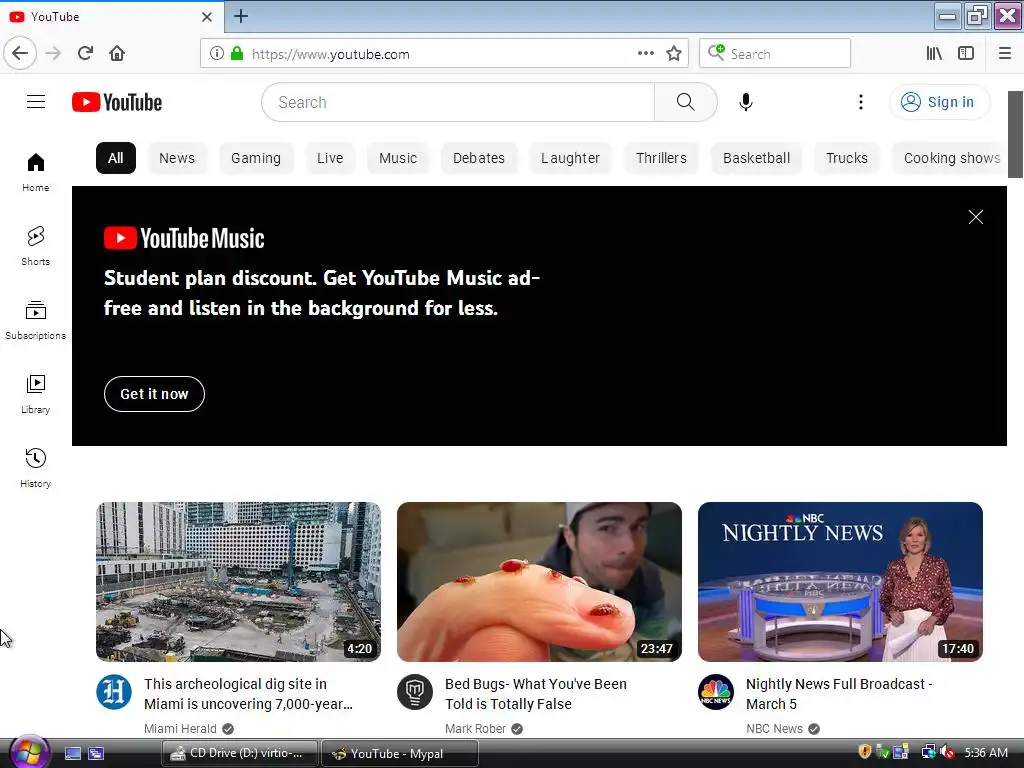This screenshot has height=768, width=1024.
Task: Open the Bed Bugs video thumbnail
Action: 539,582
